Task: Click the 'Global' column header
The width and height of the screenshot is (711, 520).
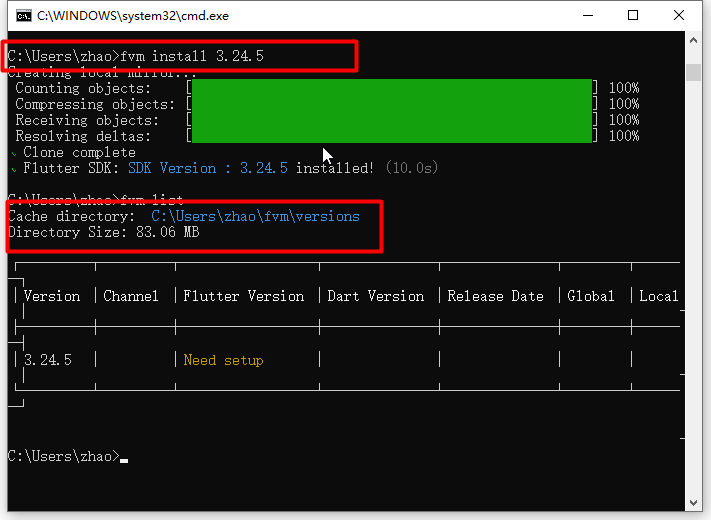Action: [590, 296]
